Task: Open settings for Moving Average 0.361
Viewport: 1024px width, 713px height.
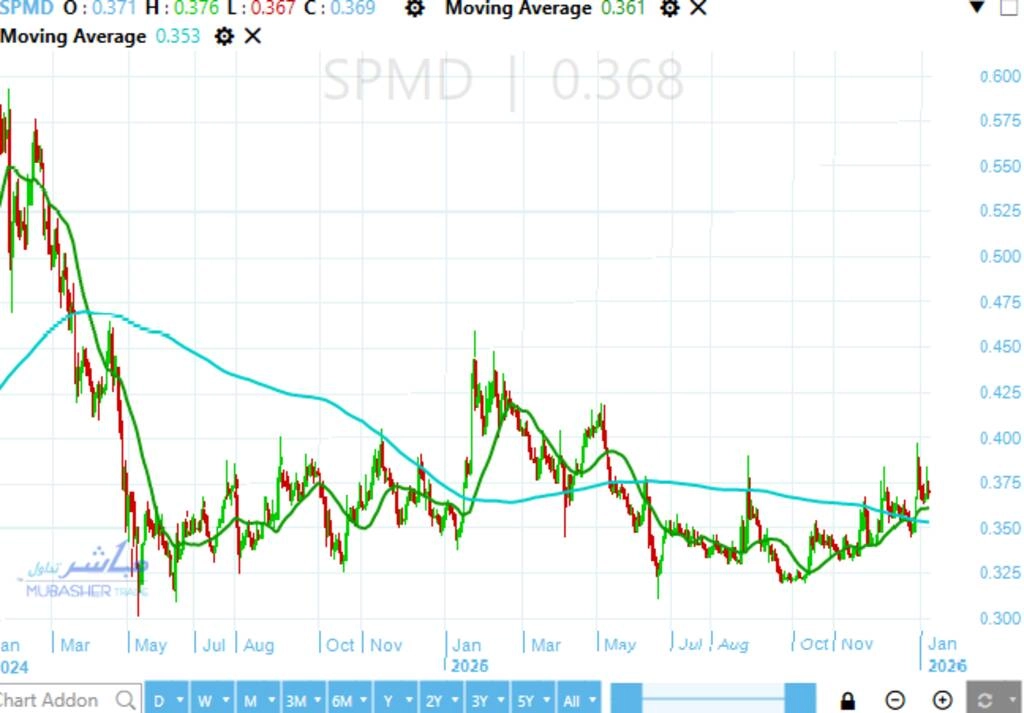Action: (x=670, y=9)
